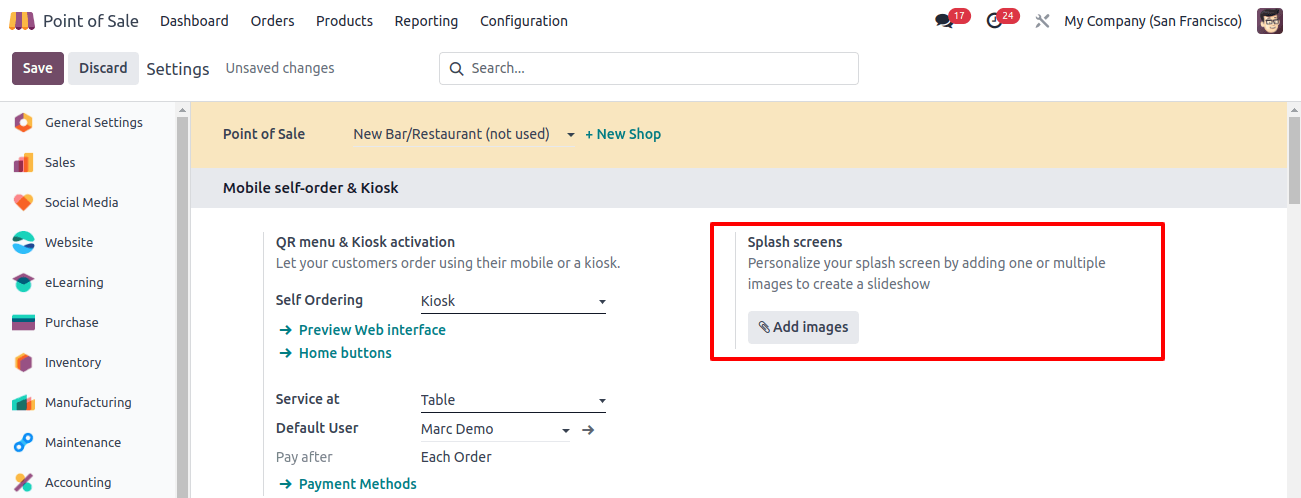The image size is (1301, 498).
Task: Click the Purchase card icon
Action: pos(23,322)
